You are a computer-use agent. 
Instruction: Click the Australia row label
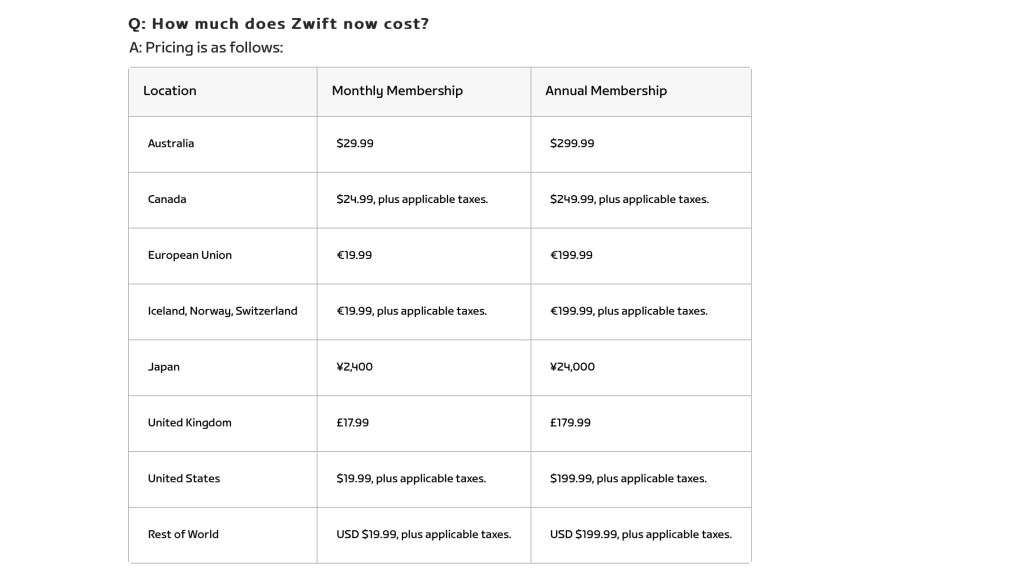pyautogui.click(x=171, y=144)
